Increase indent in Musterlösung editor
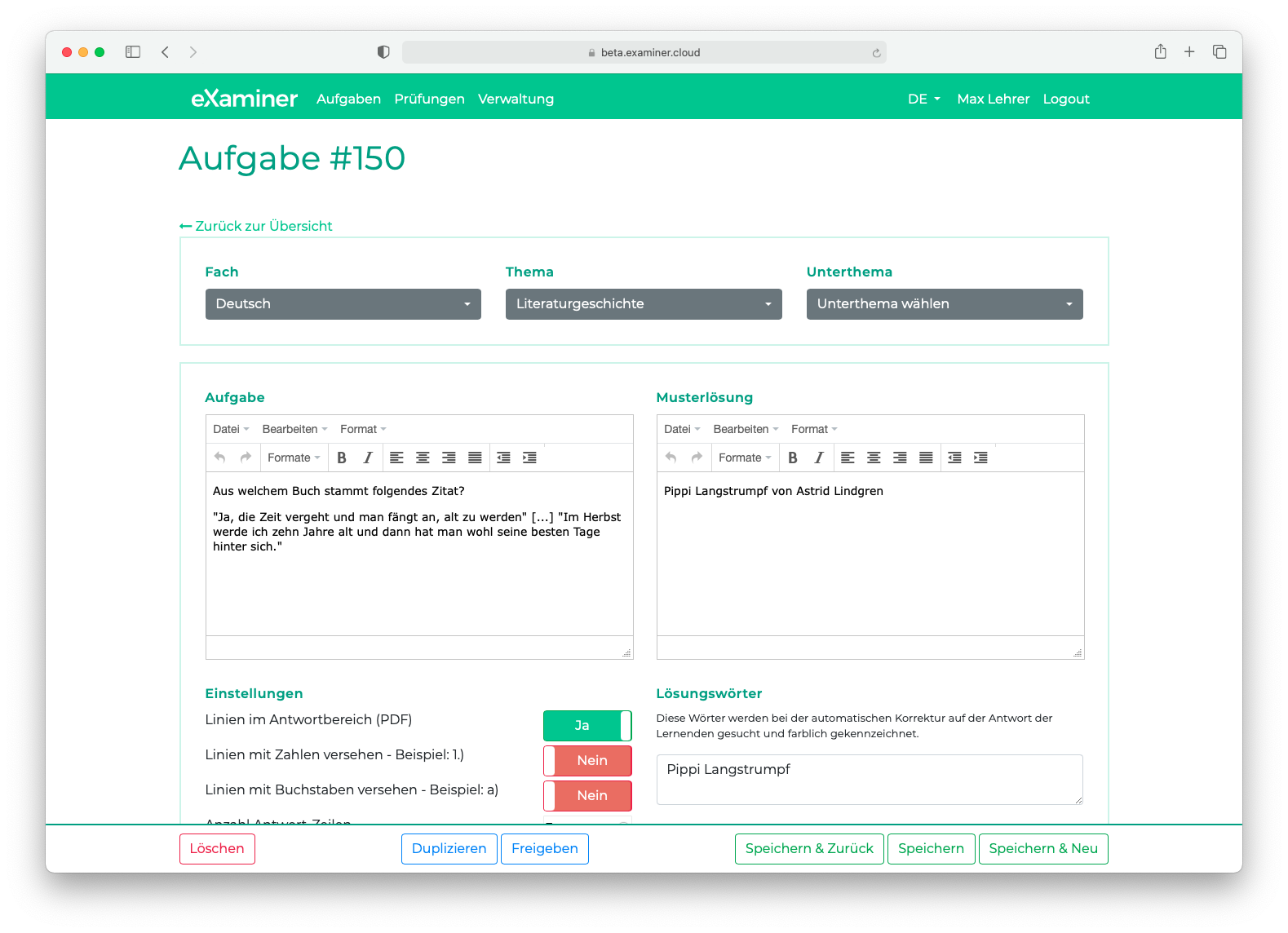Viewport: 1288px width, 933px height. (980, 458)
